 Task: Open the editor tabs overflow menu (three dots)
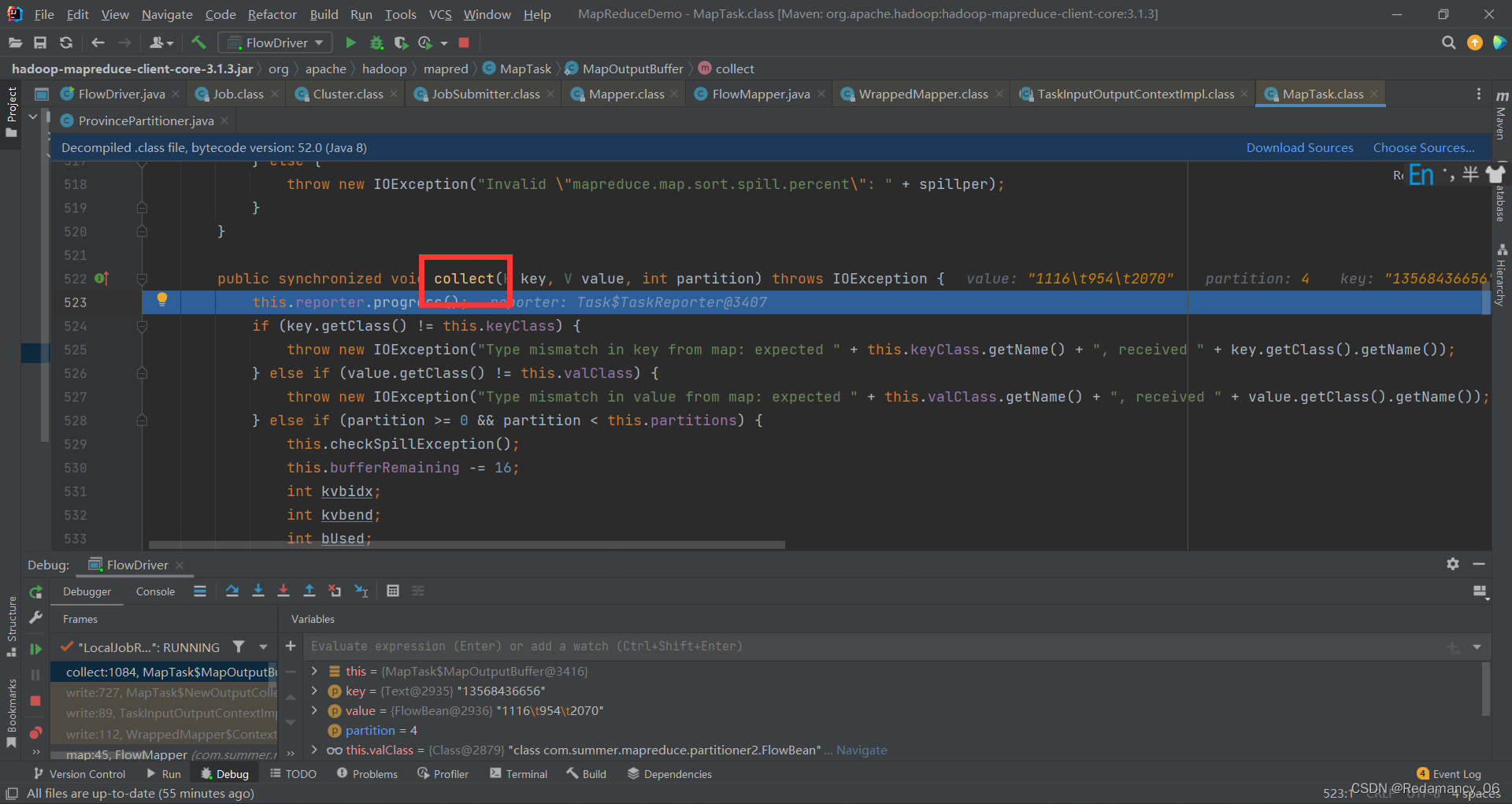(x=1479, y=94)
